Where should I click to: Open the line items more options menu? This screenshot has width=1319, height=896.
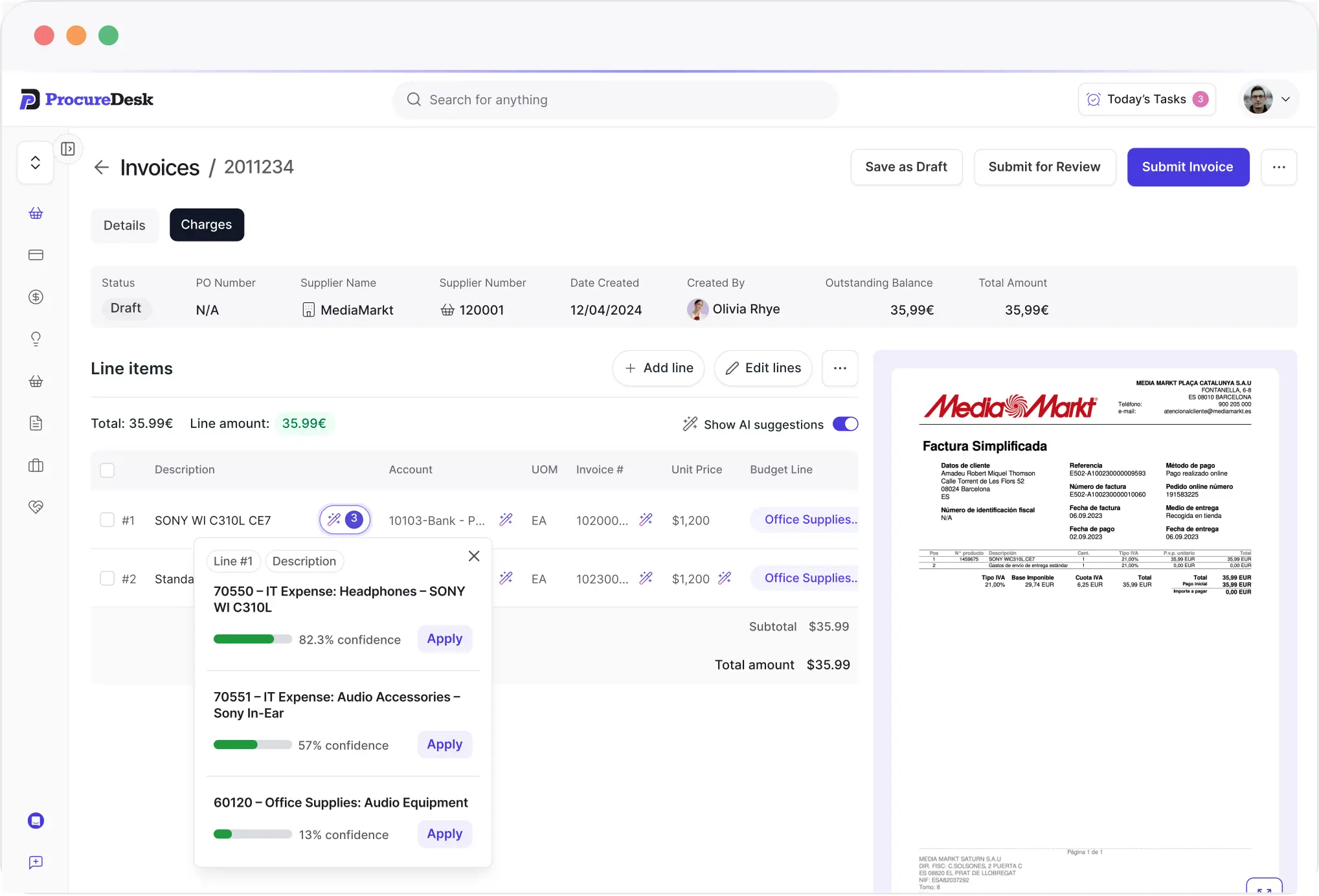point(840,368)
